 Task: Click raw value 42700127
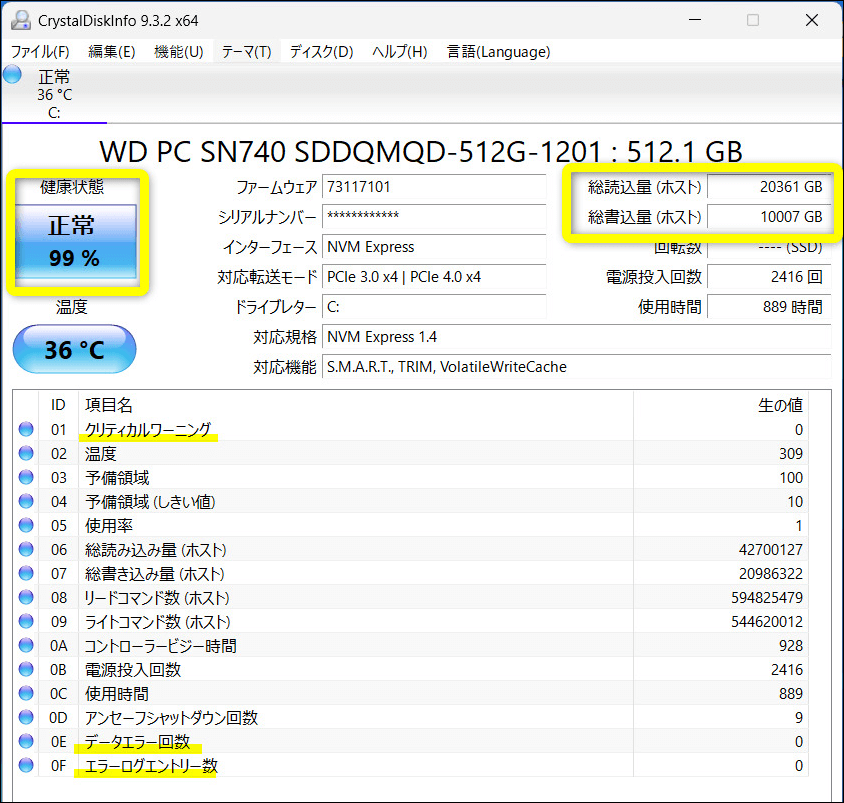point(770,549)
